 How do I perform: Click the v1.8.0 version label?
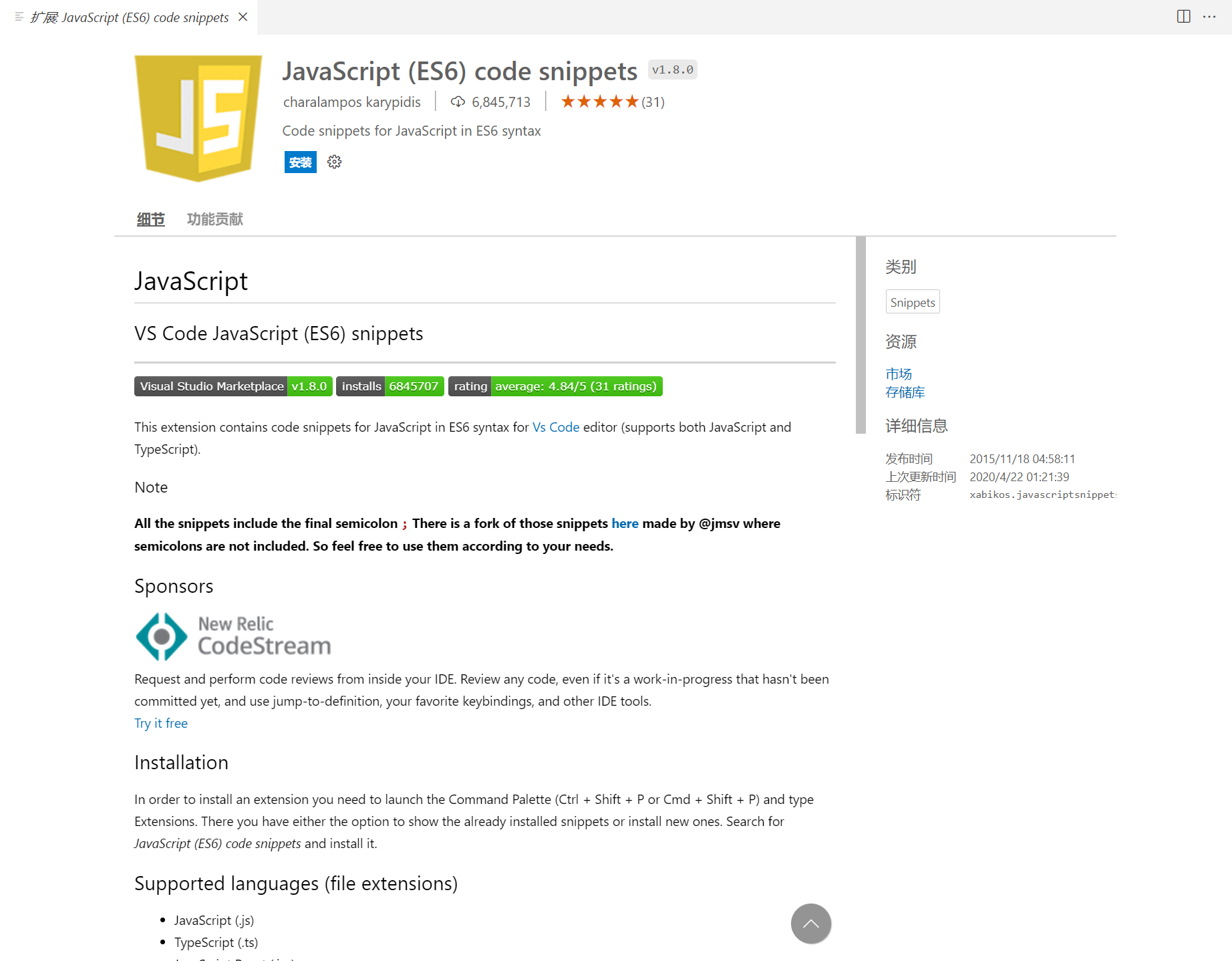click(x=673, y=70)
